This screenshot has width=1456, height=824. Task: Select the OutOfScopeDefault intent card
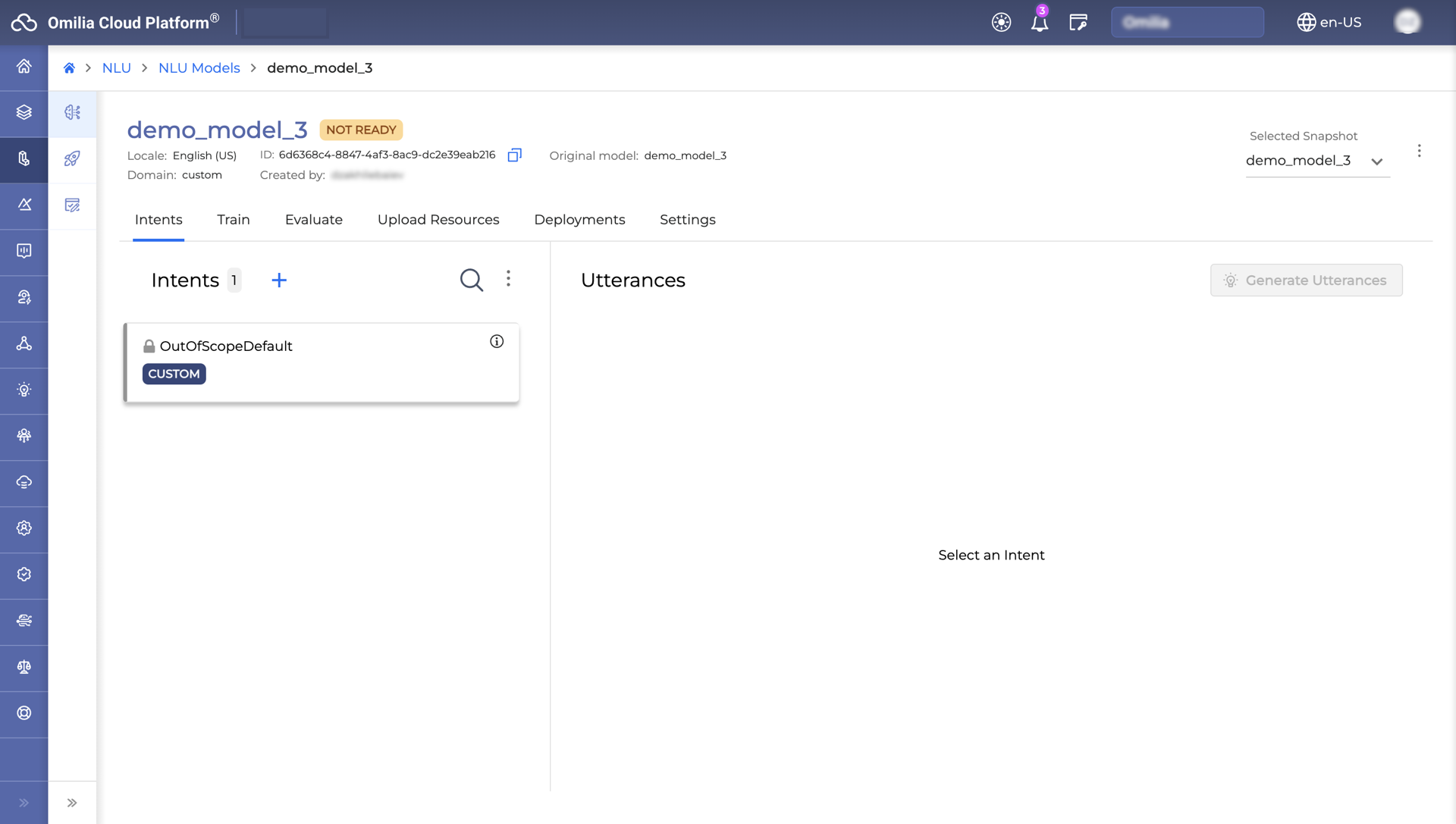pos(322,362)
